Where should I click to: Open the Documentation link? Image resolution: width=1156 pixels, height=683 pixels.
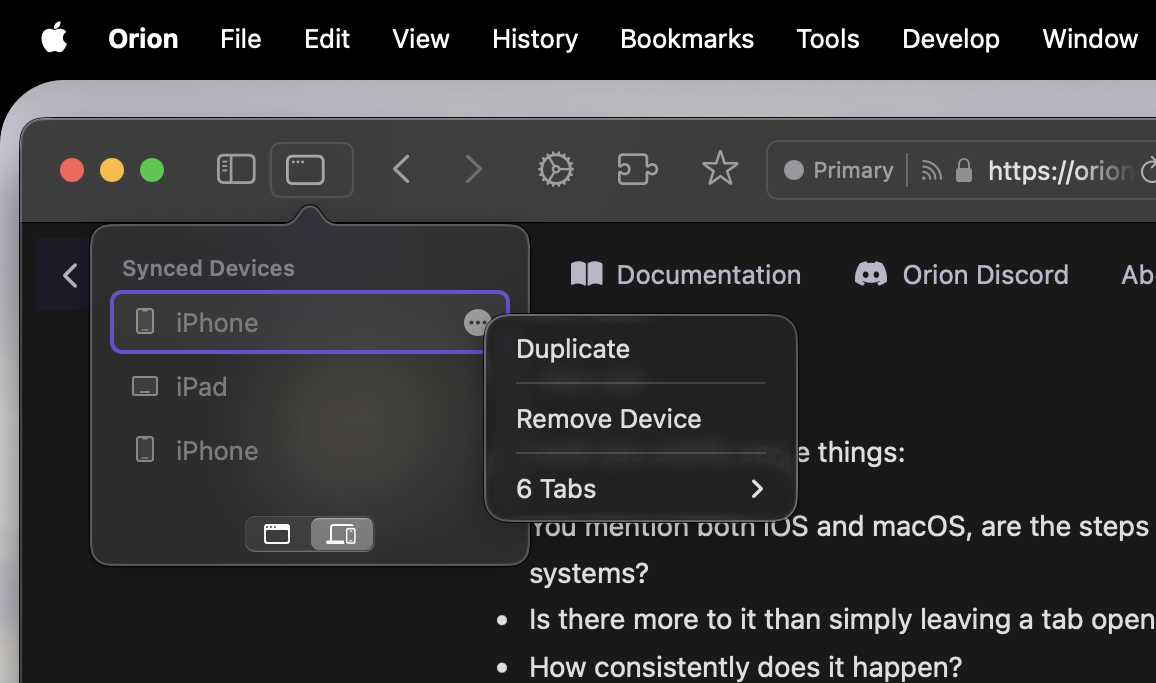pos(686,275)
